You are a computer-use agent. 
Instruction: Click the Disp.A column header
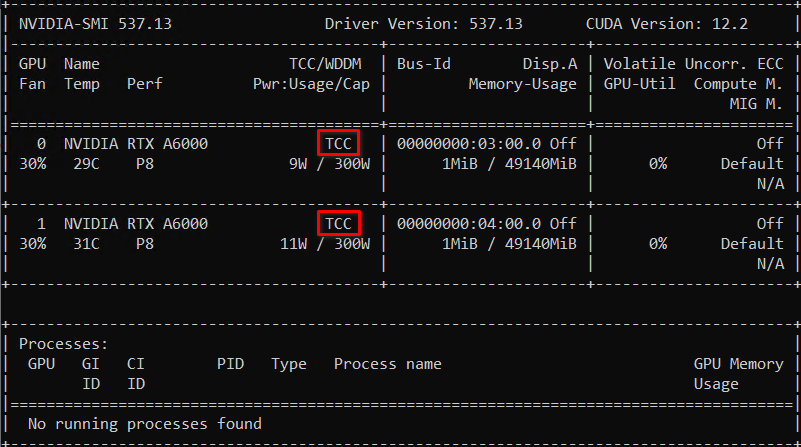550,64
